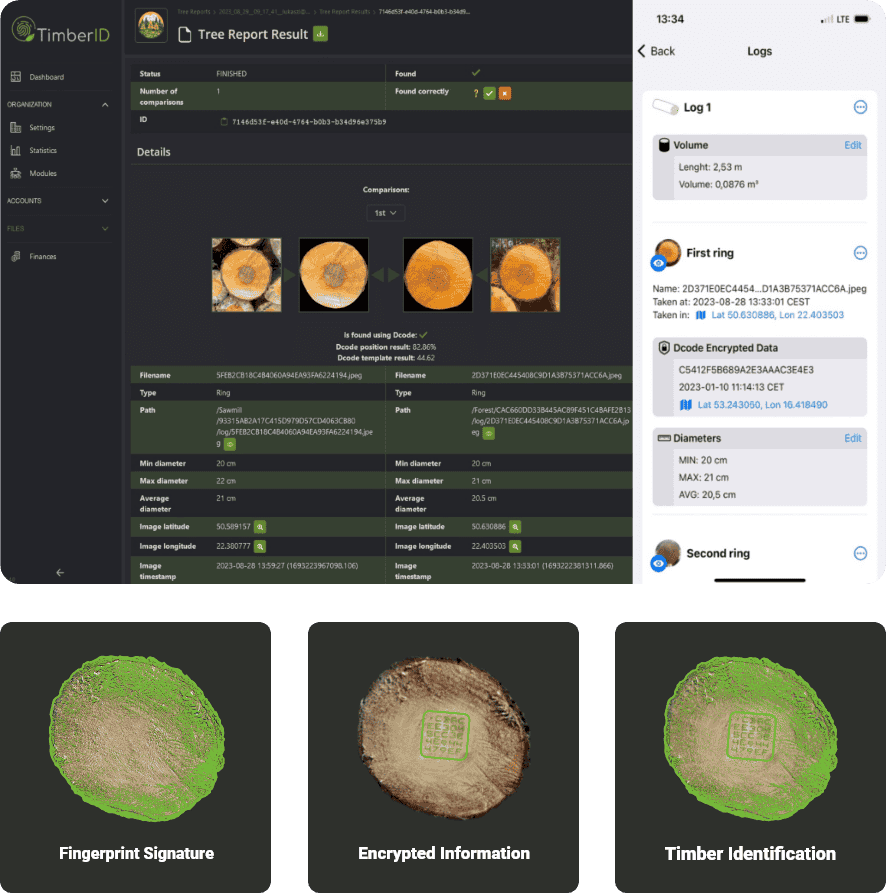This screenshot has width=886, height=893.
Task: Collapse sidebar with the left arrow
Action: point(60,572)
